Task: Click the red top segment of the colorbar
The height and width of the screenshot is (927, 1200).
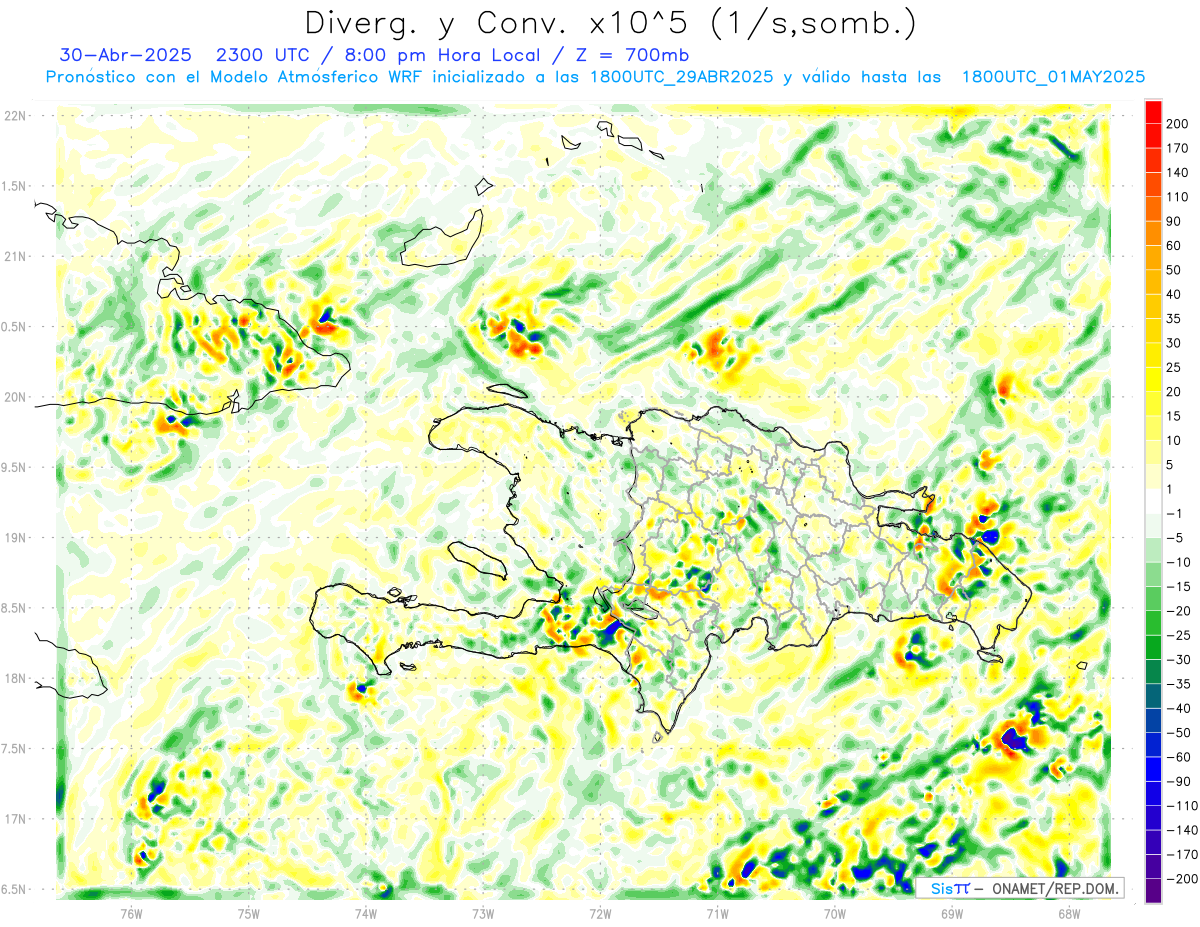Action: pyautogui.click(x=1153, y=112)
